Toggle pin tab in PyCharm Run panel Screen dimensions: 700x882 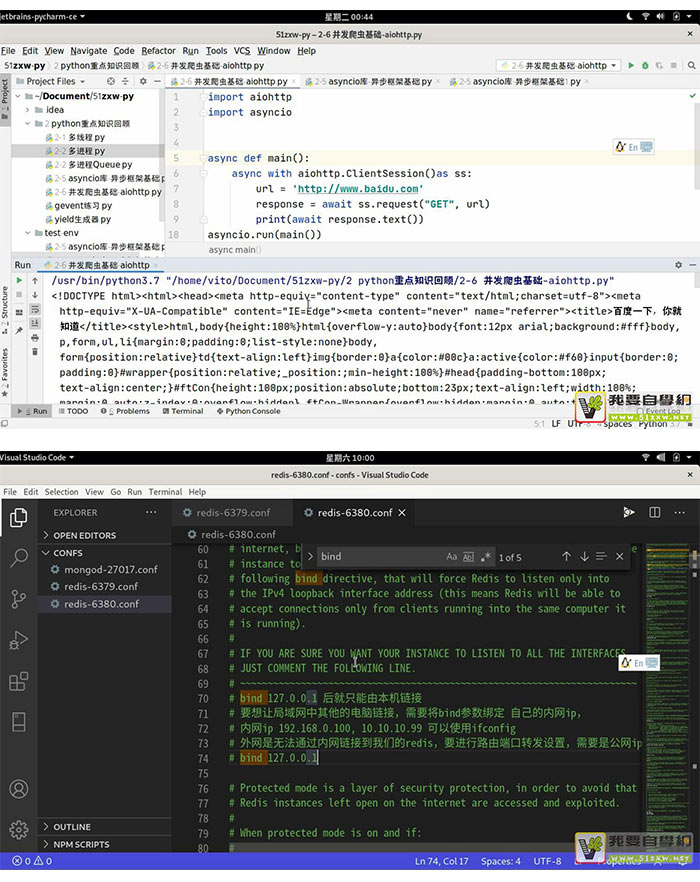coord(19,331)
